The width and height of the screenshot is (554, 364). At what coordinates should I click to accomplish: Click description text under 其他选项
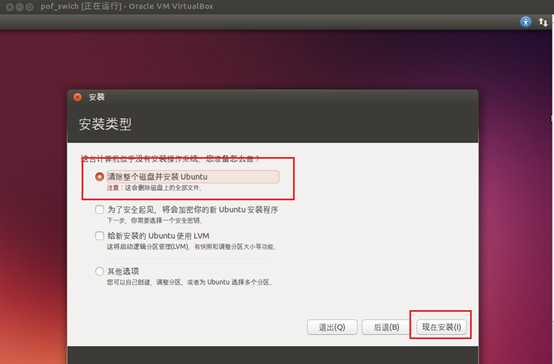(x=189, y=282)
